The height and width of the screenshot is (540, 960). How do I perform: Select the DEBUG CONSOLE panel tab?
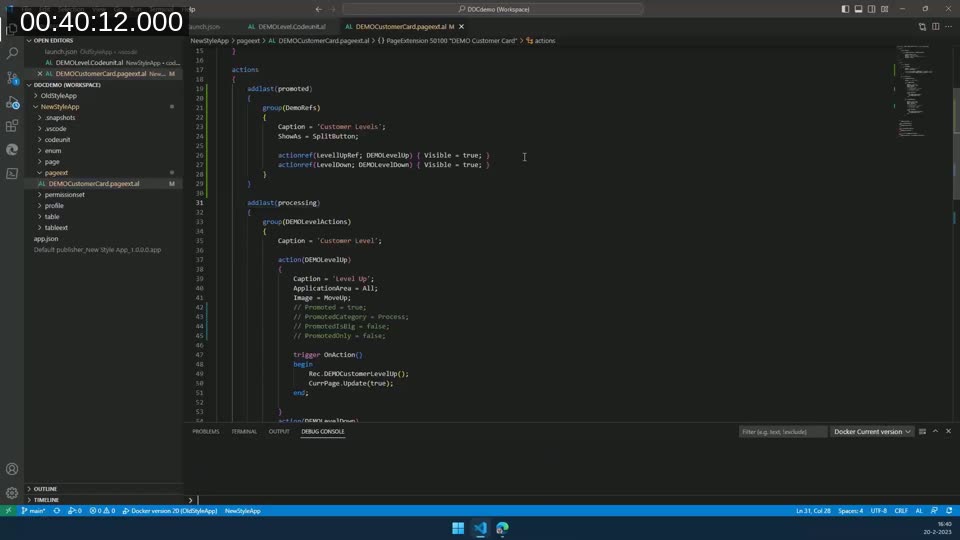[323, 432]
